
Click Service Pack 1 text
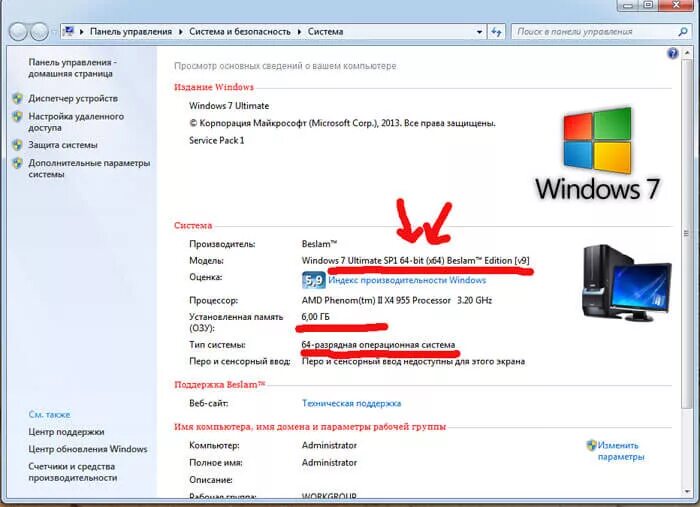[x=217, y=141]
